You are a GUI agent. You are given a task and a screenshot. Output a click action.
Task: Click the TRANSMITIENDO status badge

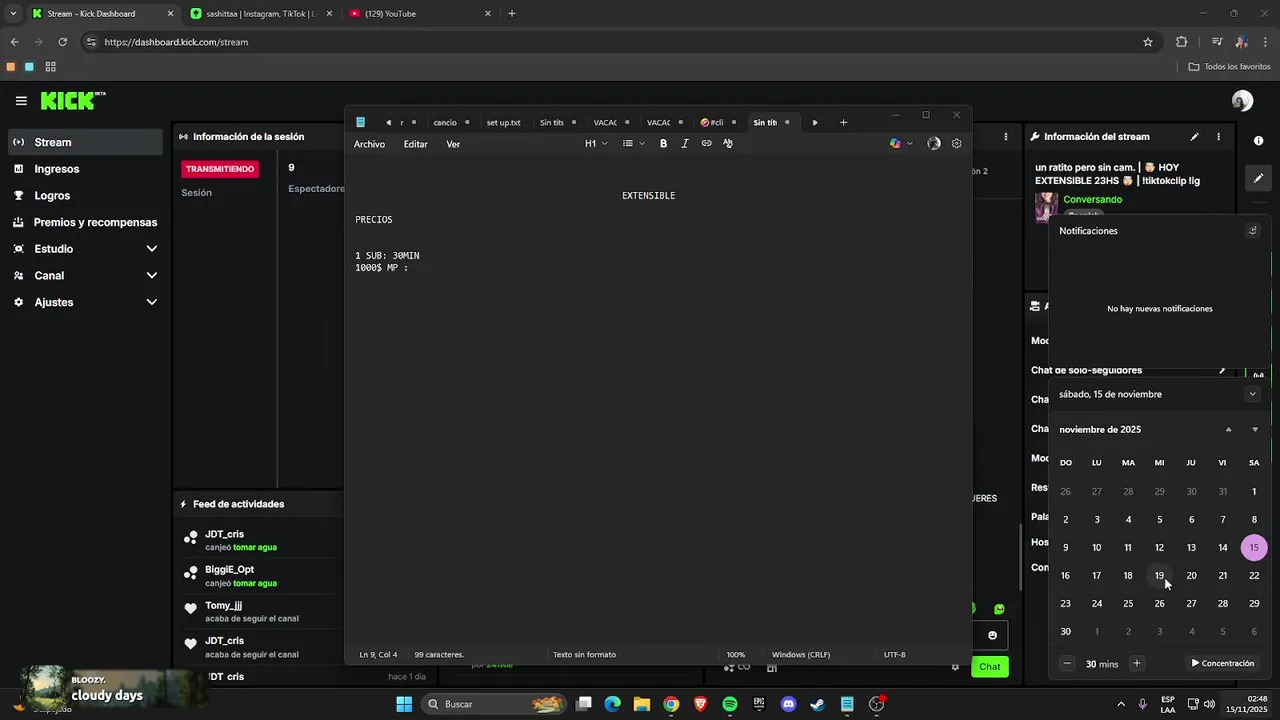click(x=220, y=169)
